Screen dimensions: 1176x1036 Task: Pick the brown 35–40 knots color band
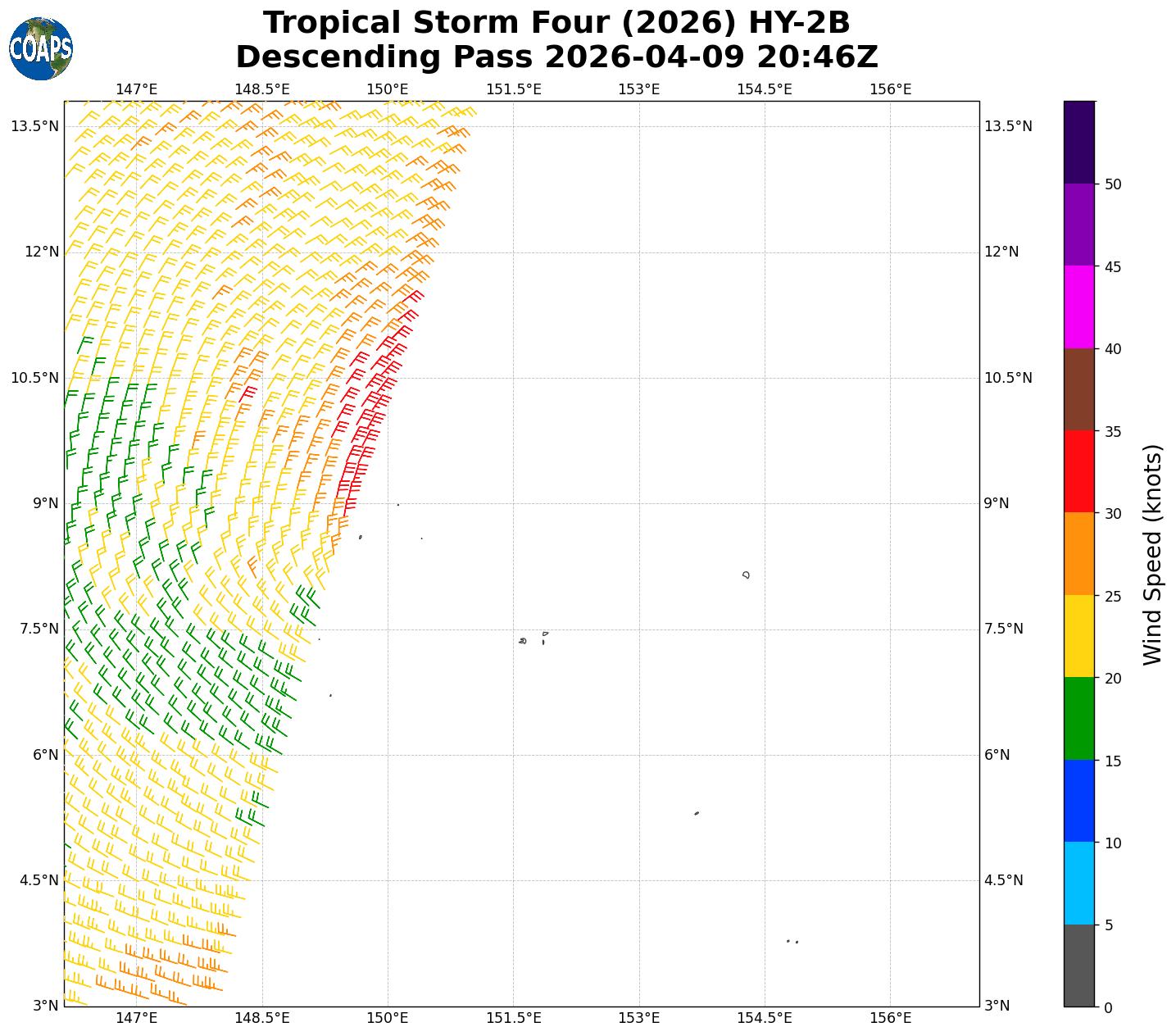coord(1078,389)
